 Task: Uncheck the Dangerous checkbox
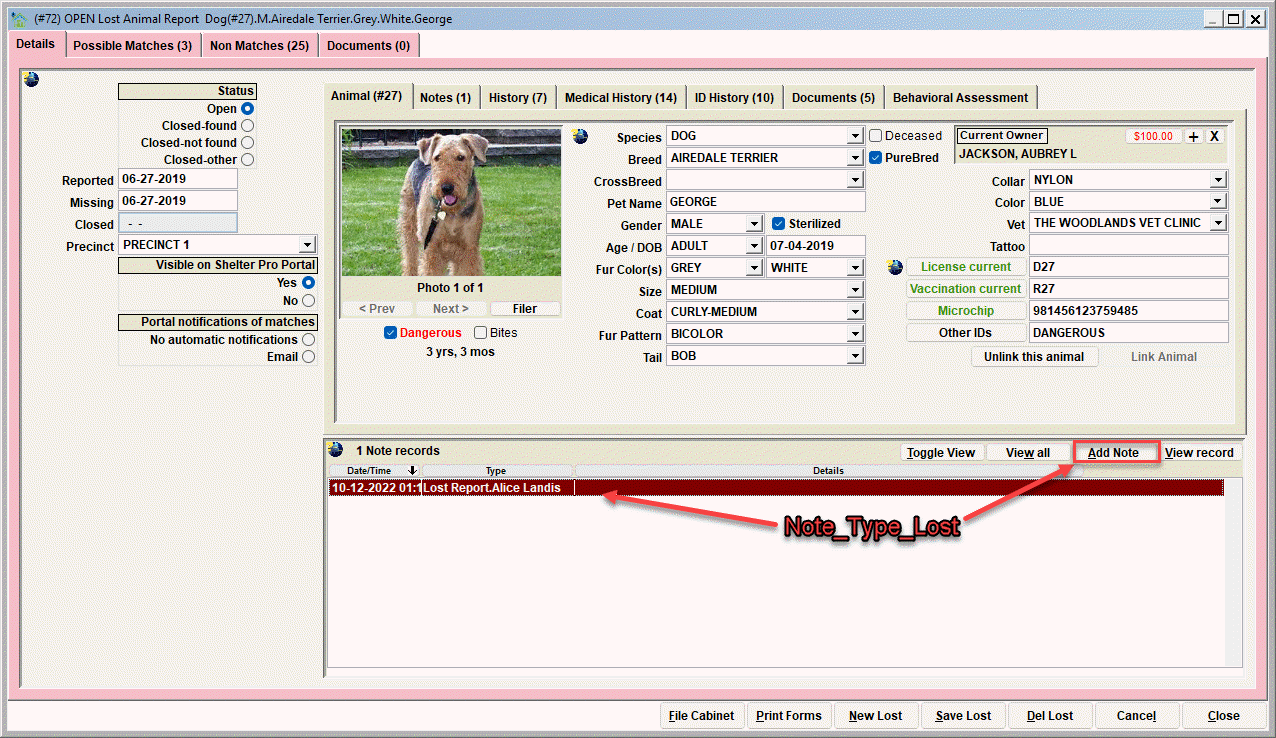[x=390, y=333]
